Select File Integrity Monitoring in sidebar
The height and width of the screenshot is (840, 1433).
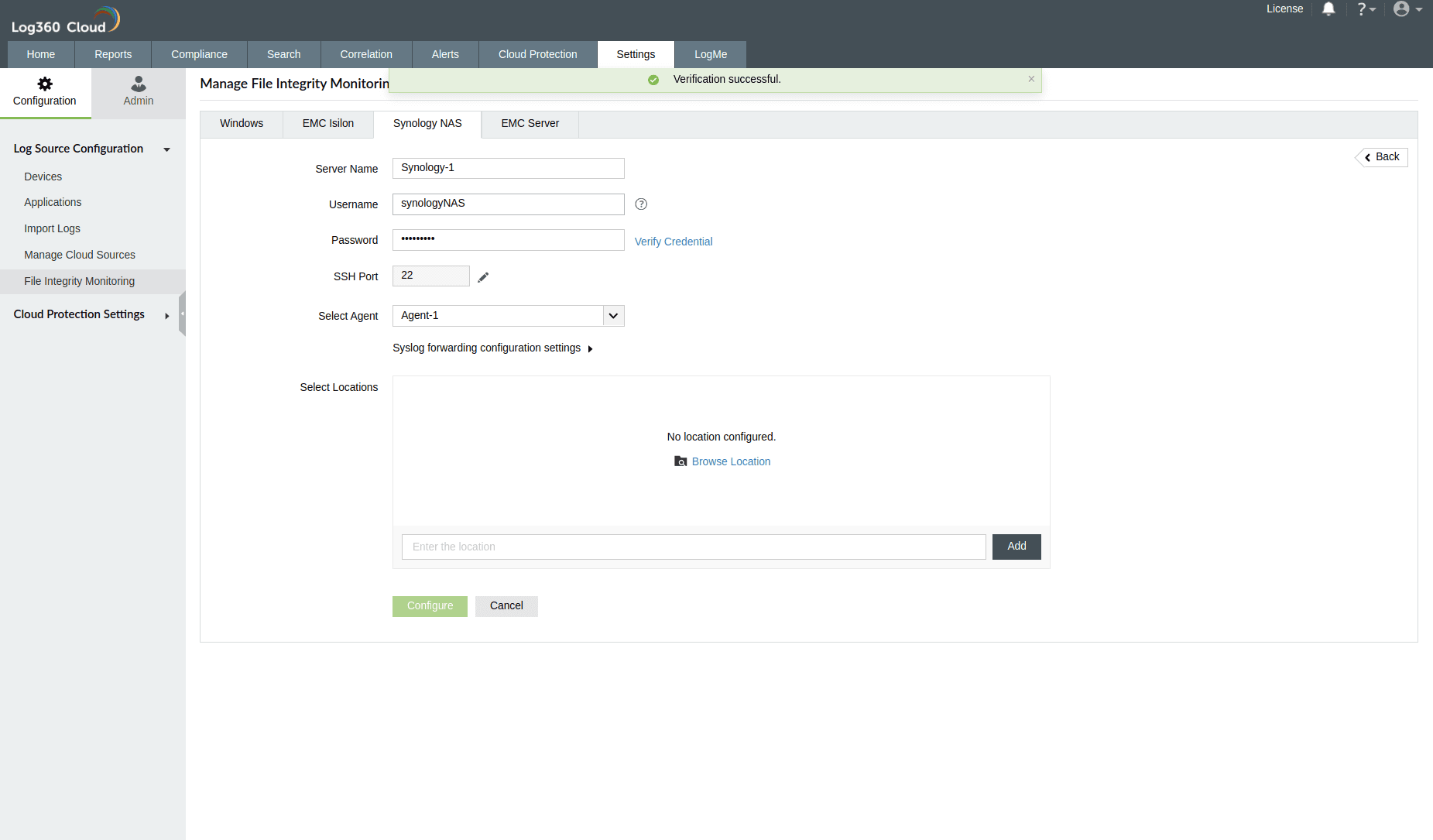pos(93,281)
